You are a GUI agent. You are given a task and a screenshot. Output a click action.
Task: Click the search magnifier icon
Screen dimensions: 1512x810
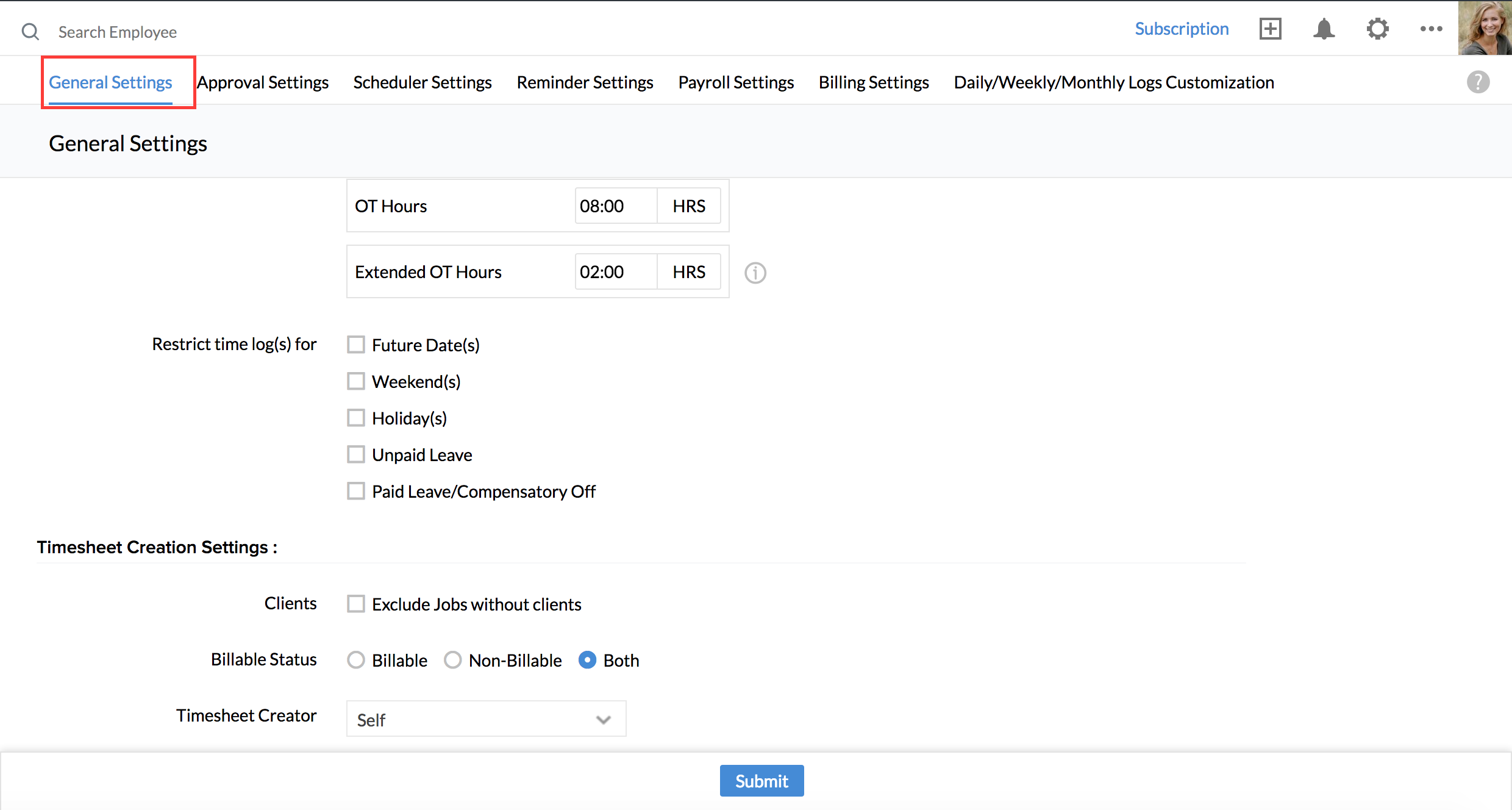(x=30, y=32)
